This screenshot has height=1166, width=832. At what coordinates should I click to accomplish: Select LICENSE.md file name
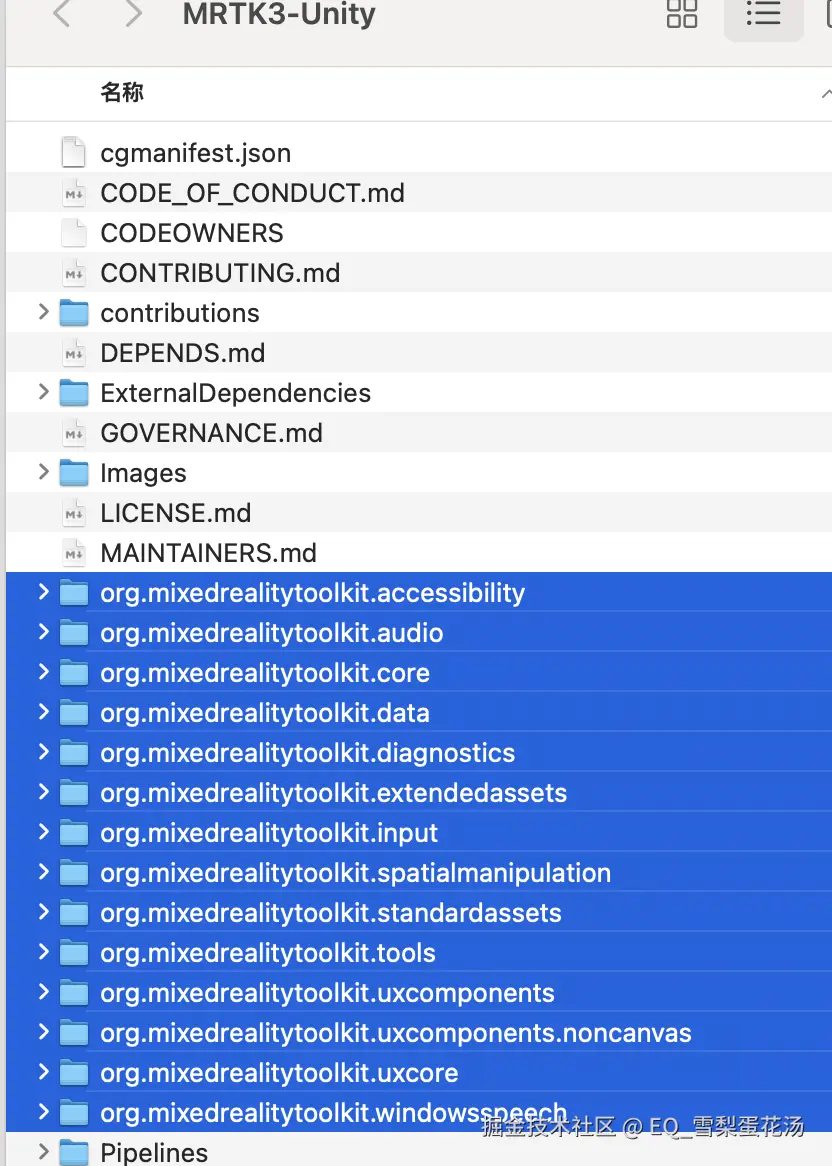tap(176, 513)
